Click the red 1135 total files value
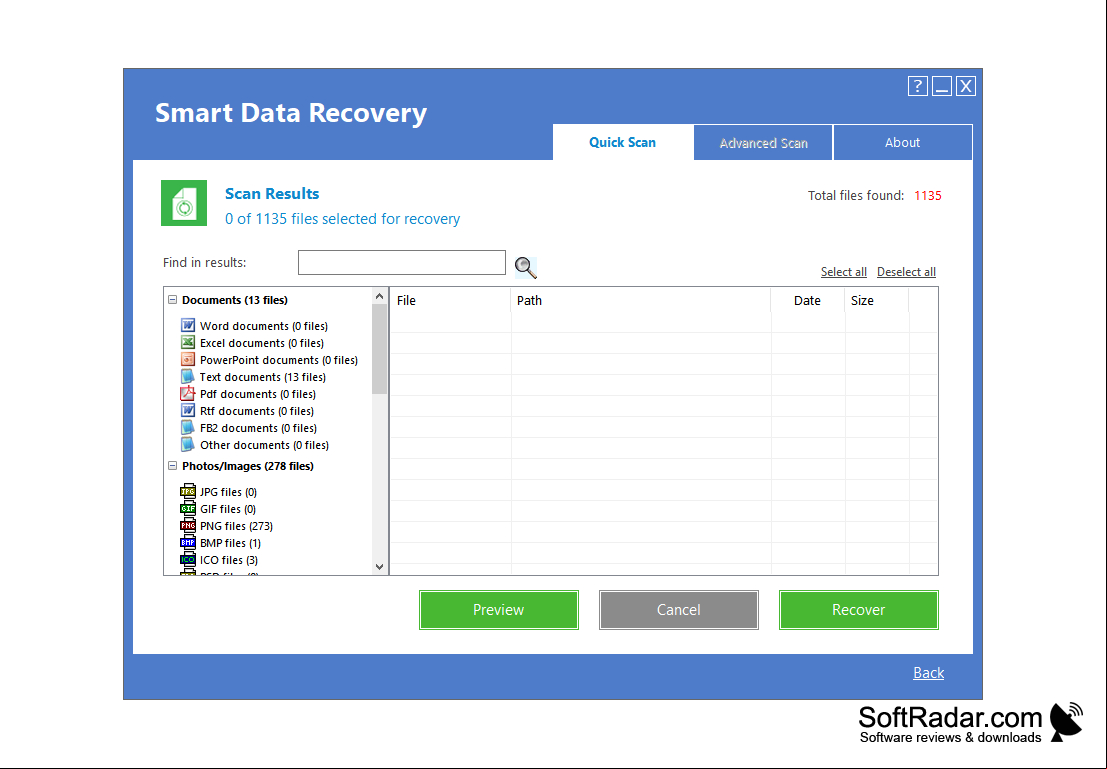 click(928, 196)
